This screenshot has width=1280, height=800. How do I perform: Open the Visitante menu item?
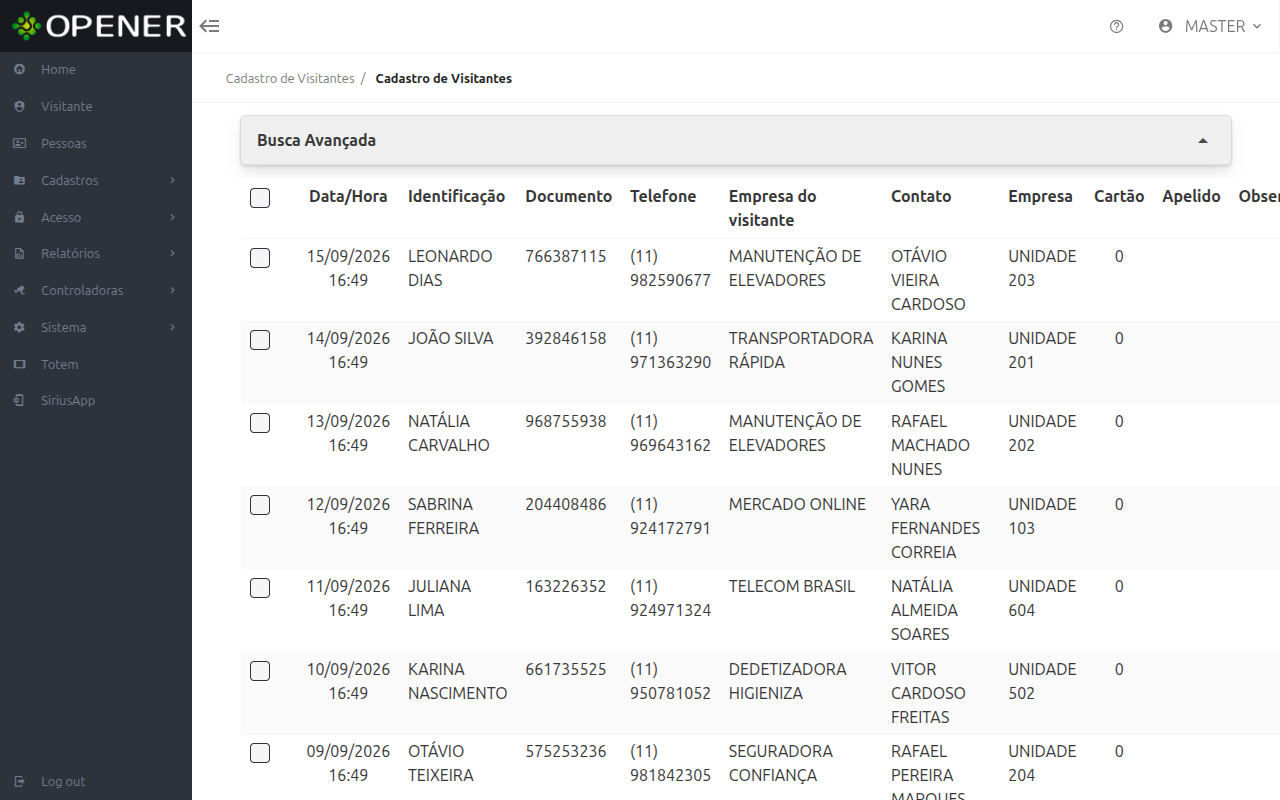tap(96, 106)
